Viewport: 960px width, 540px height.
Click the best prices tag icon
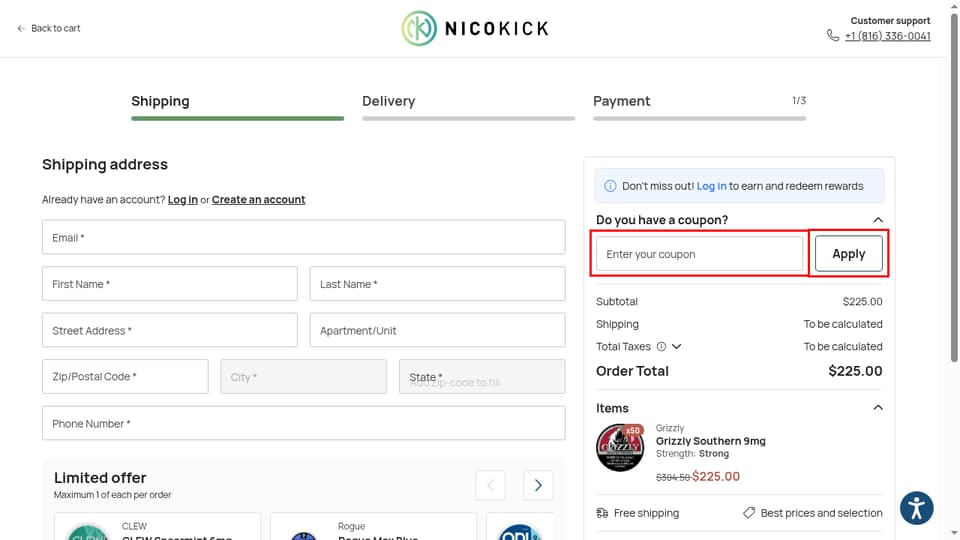[x=749, y=513]
